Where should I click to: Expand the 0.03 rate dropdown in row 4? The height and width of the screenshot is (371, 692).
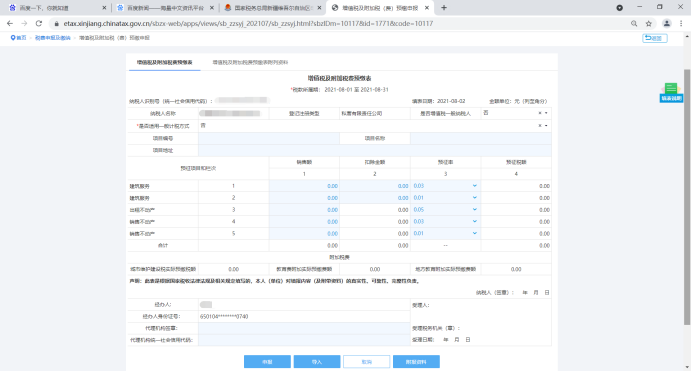[474, 221]
